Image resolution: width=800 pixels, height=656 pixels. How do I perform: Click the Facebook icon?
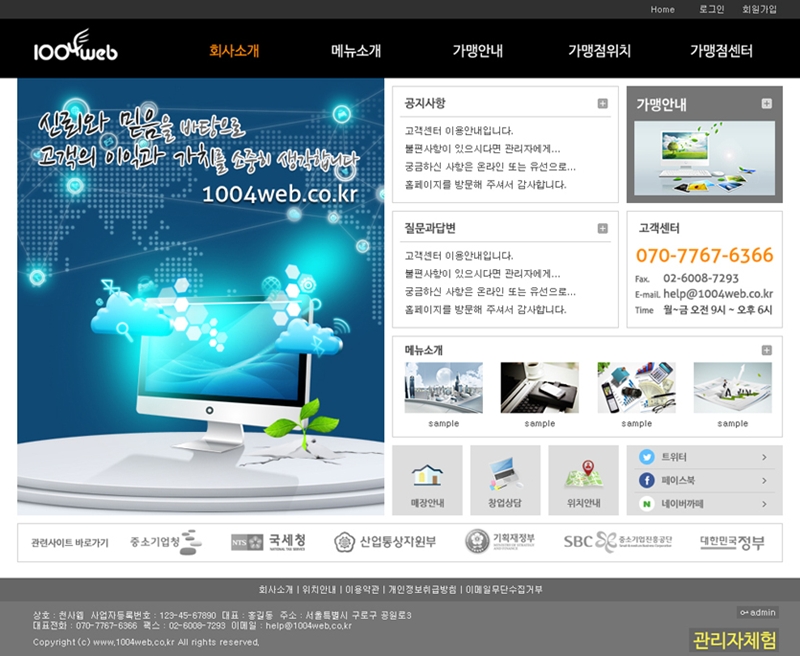coord(647,481)
